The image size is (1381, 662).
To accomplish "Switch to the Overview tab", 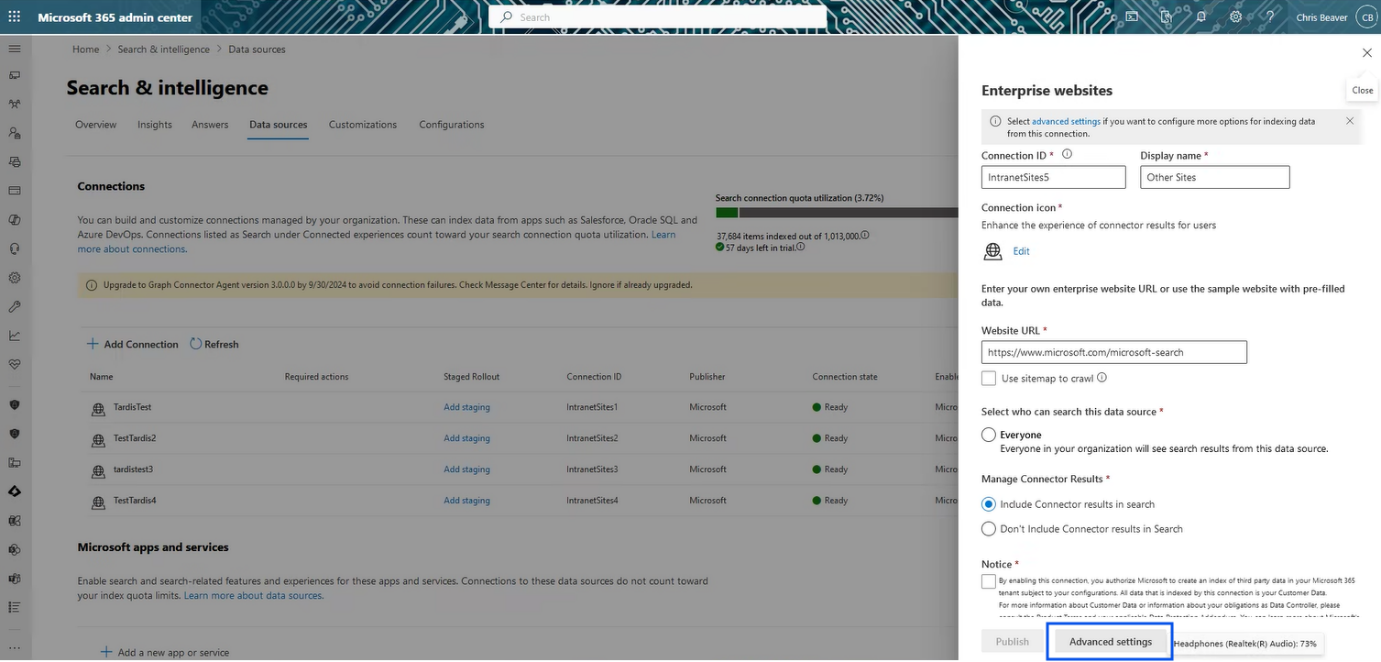I will click(96, 125).
